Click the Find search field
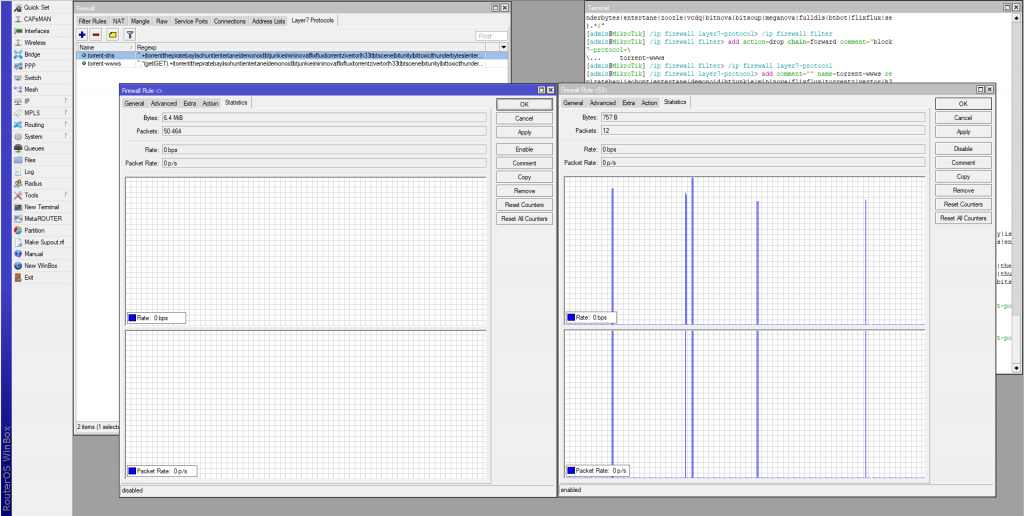 pyautogui.click(x=491, y=35)
